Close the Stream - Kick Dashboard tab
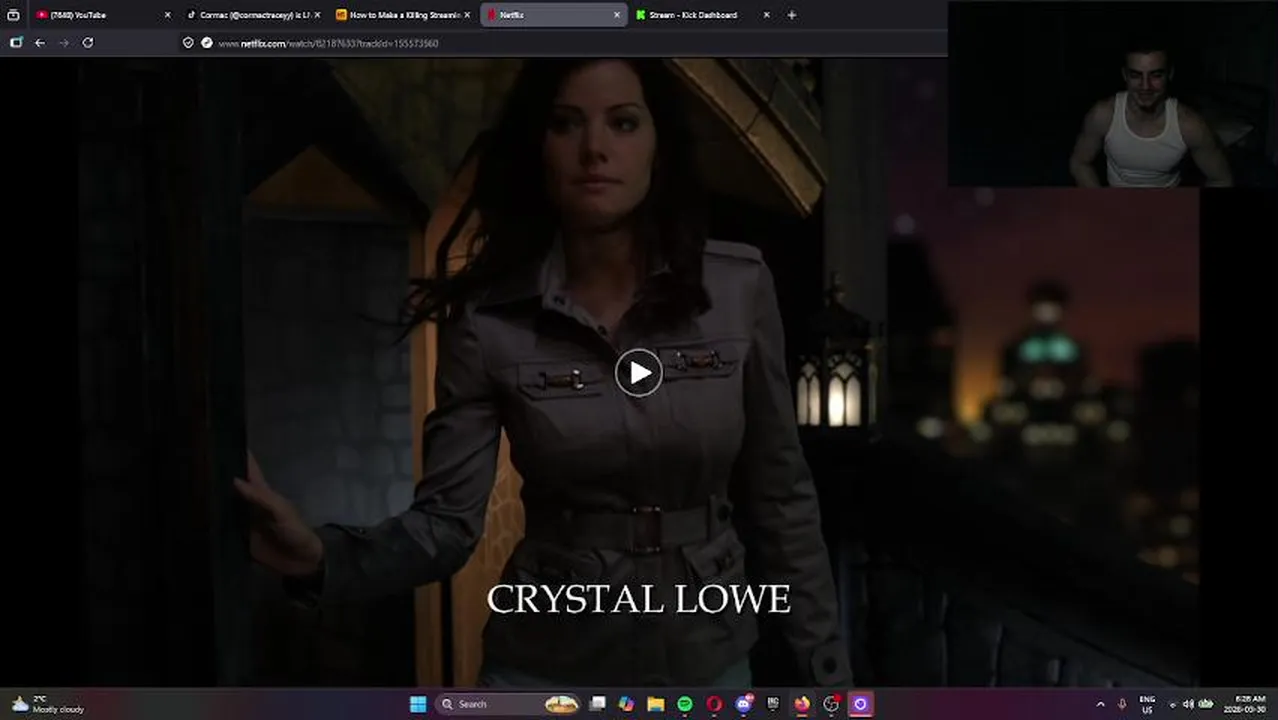This screenshot has height=720, width=1278. pos(767,15)
